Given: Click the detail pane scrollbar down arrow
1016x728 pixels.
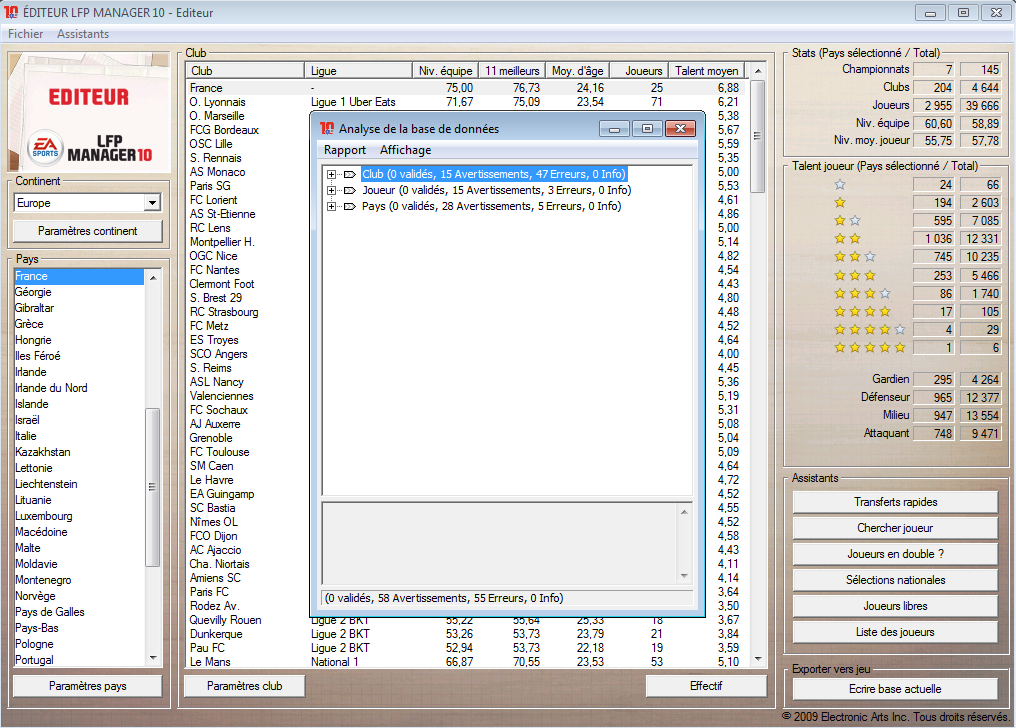Looking at the screenshot, I should [x=684, y=576].
